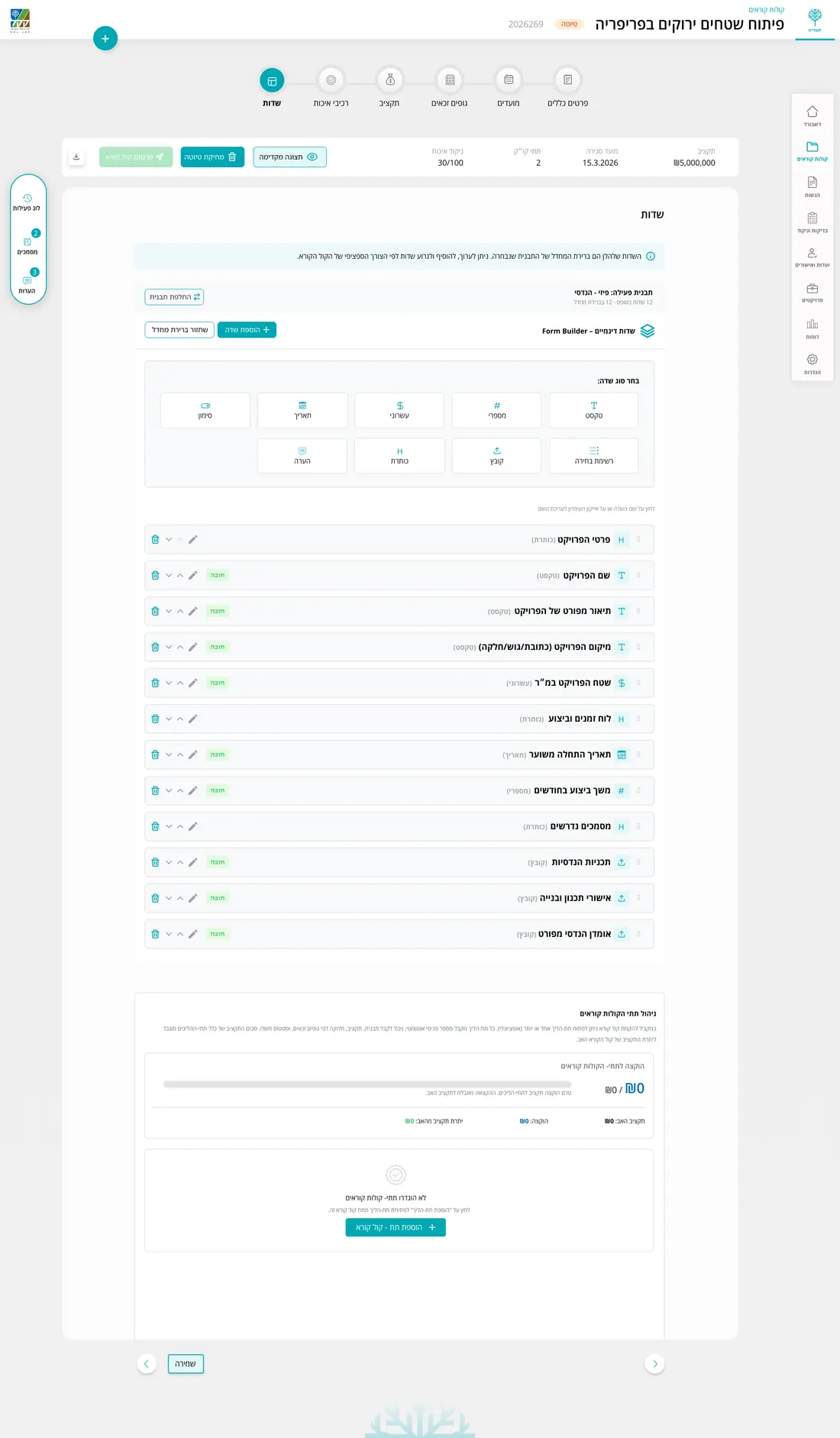Click the next-step arrow at bottom right
840x1438 pixels.
654,1363
